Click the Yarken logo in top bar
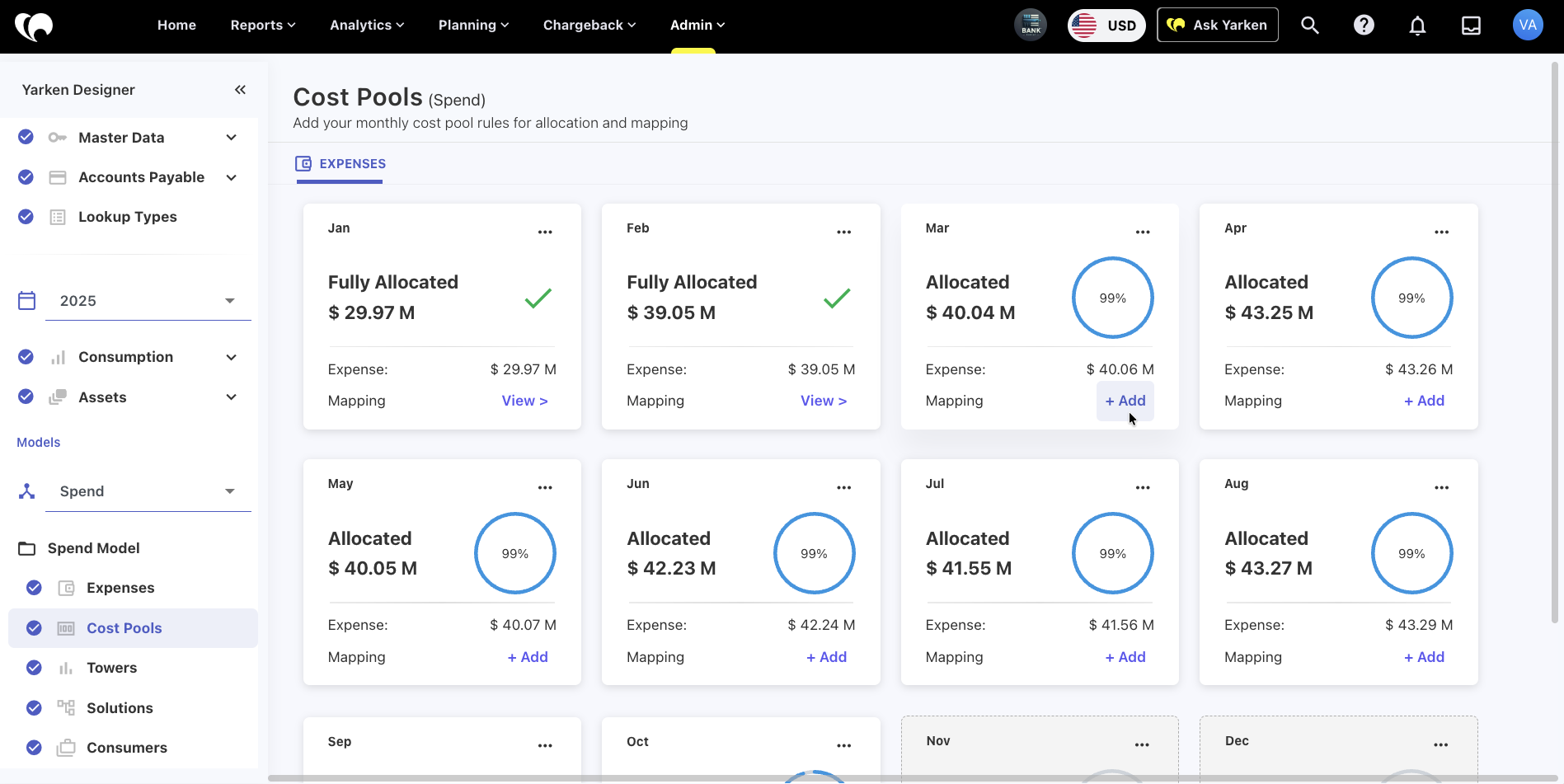The height and width of the screenshot is (784, 1564). coord(34,26)
